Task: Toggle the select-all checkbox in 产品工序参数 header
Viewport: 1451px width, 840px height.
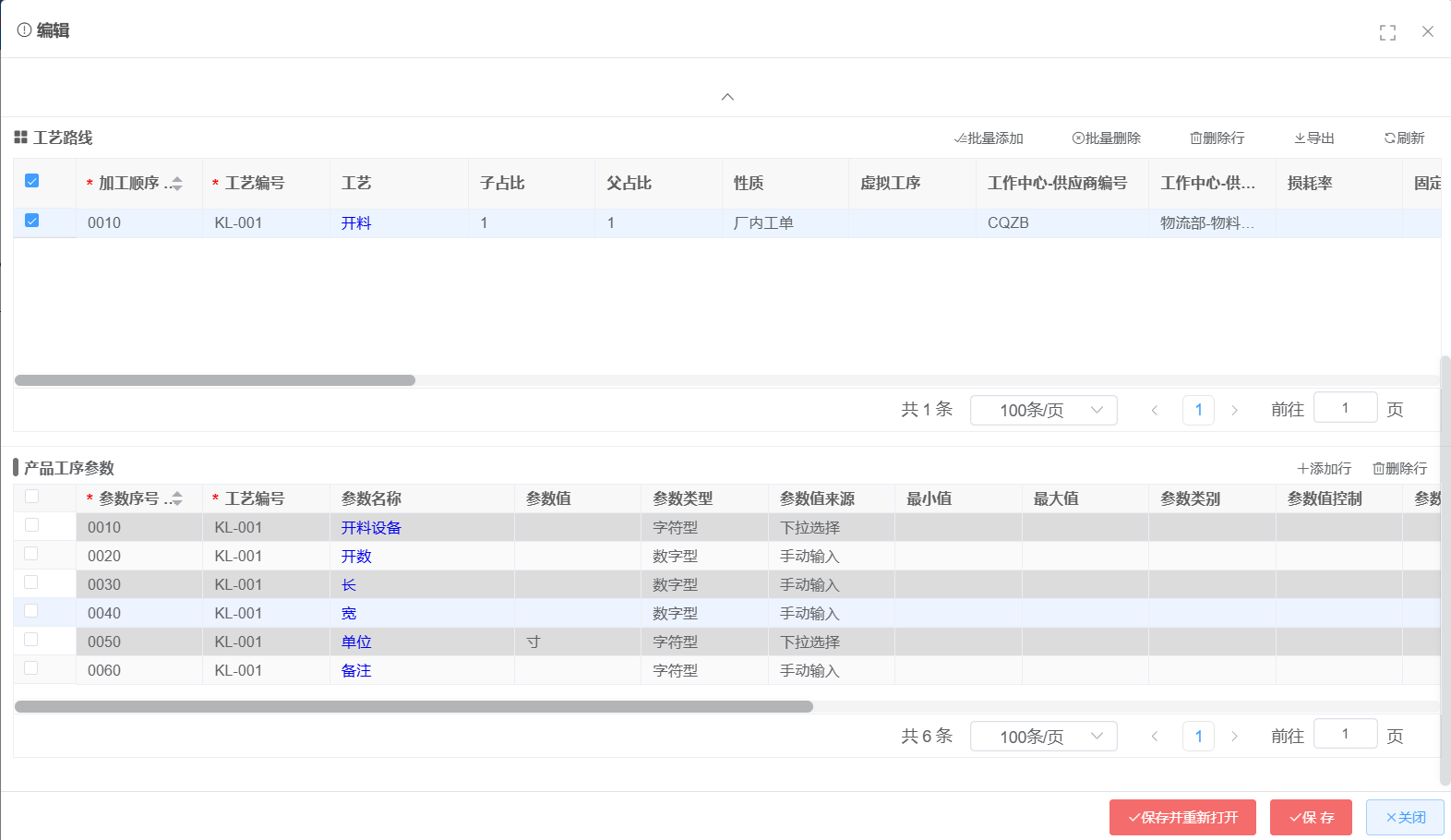Action: coord(32,497)
